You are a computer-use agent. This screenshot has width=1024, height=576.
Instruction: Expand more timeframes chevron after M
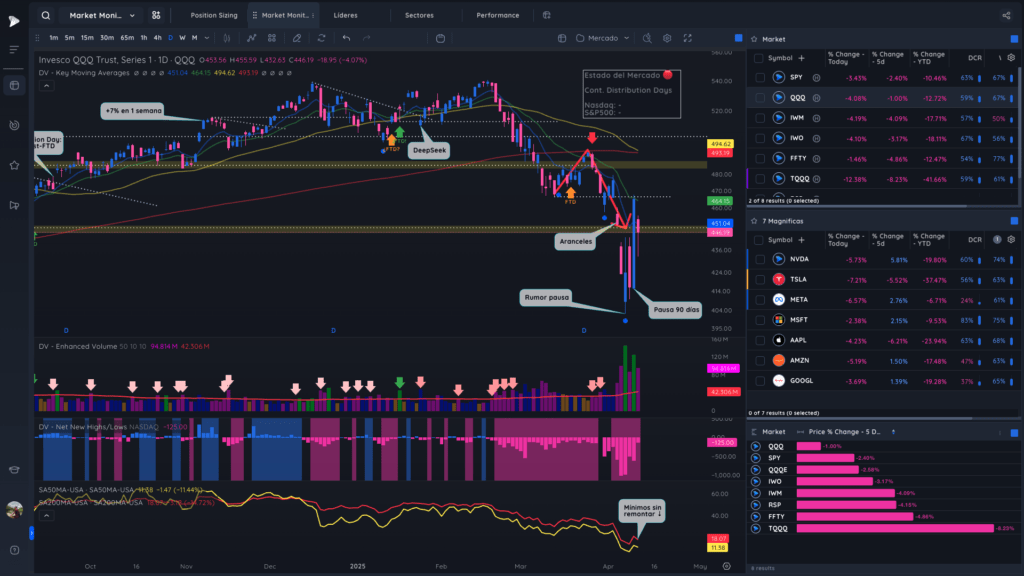point(207,38)
